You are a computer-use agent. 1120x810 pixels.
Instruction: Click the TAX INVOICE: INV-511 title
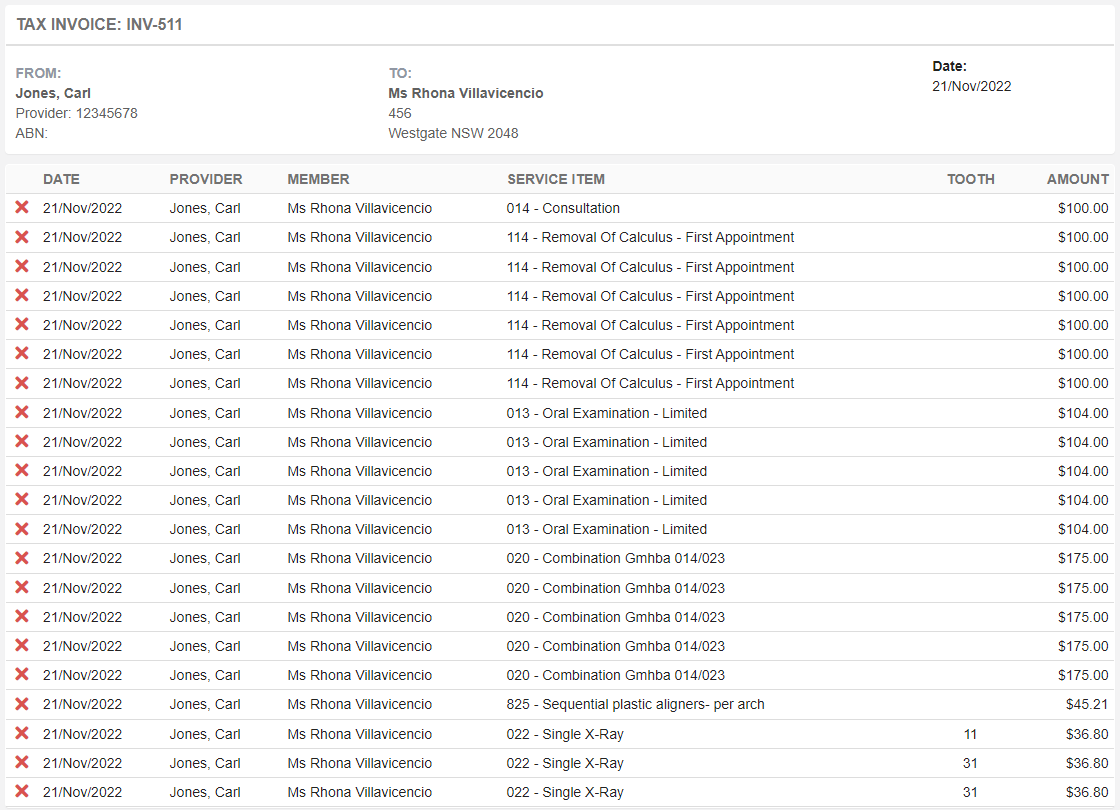97,24
